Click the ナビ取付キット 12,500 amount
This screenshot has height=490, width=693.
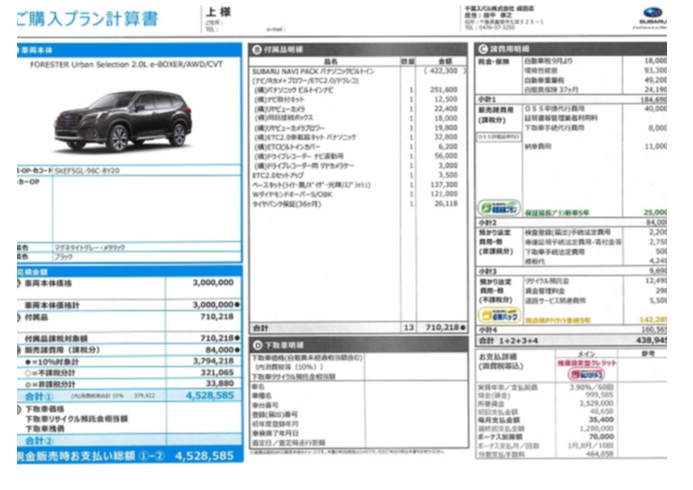pos(446,99)
